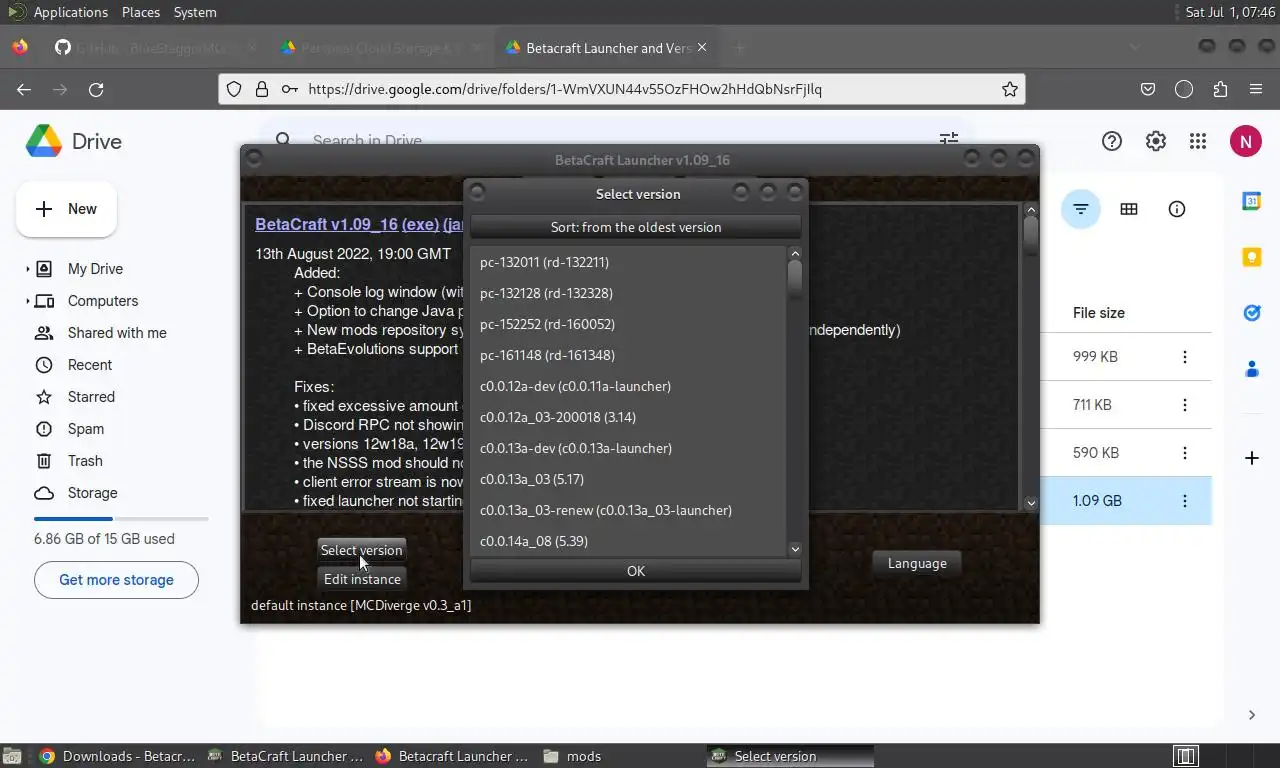
Task: Open Places menu in top panel
Action: click(141, 12)
